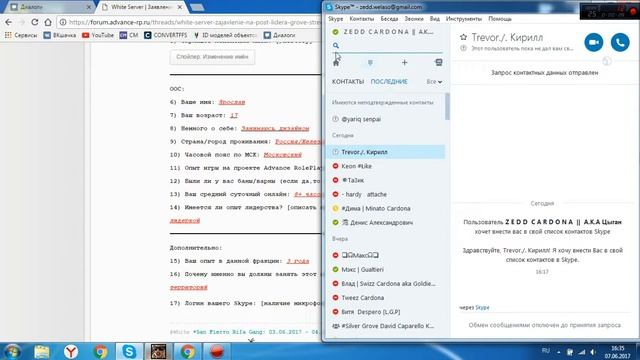Open the ID моделей объектов bookmark
This screenshot has width=640, height=360.
(225, 35)
